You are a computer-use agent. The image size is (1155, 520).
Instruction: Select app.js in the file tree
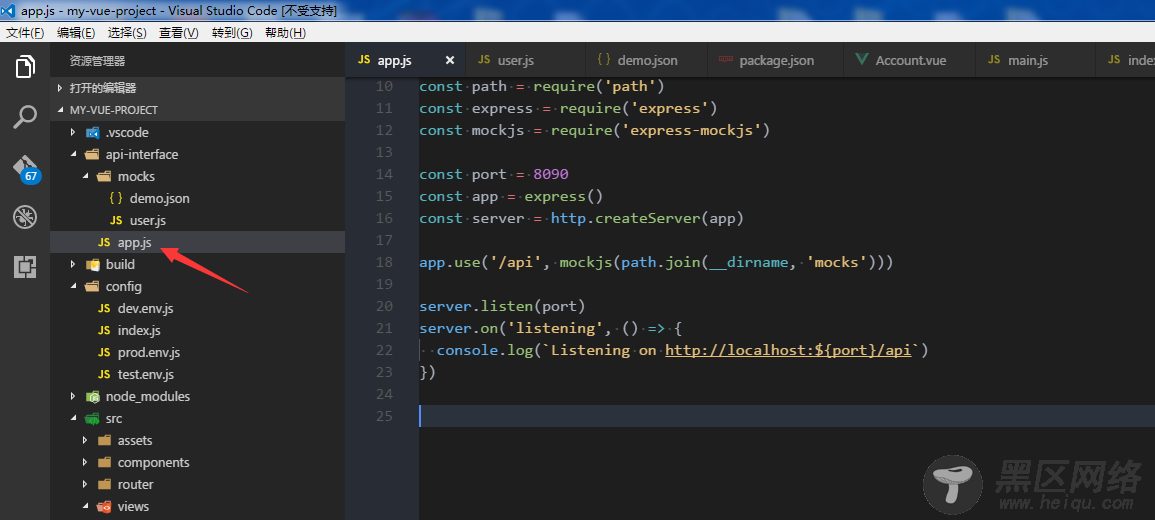(197, 242)
